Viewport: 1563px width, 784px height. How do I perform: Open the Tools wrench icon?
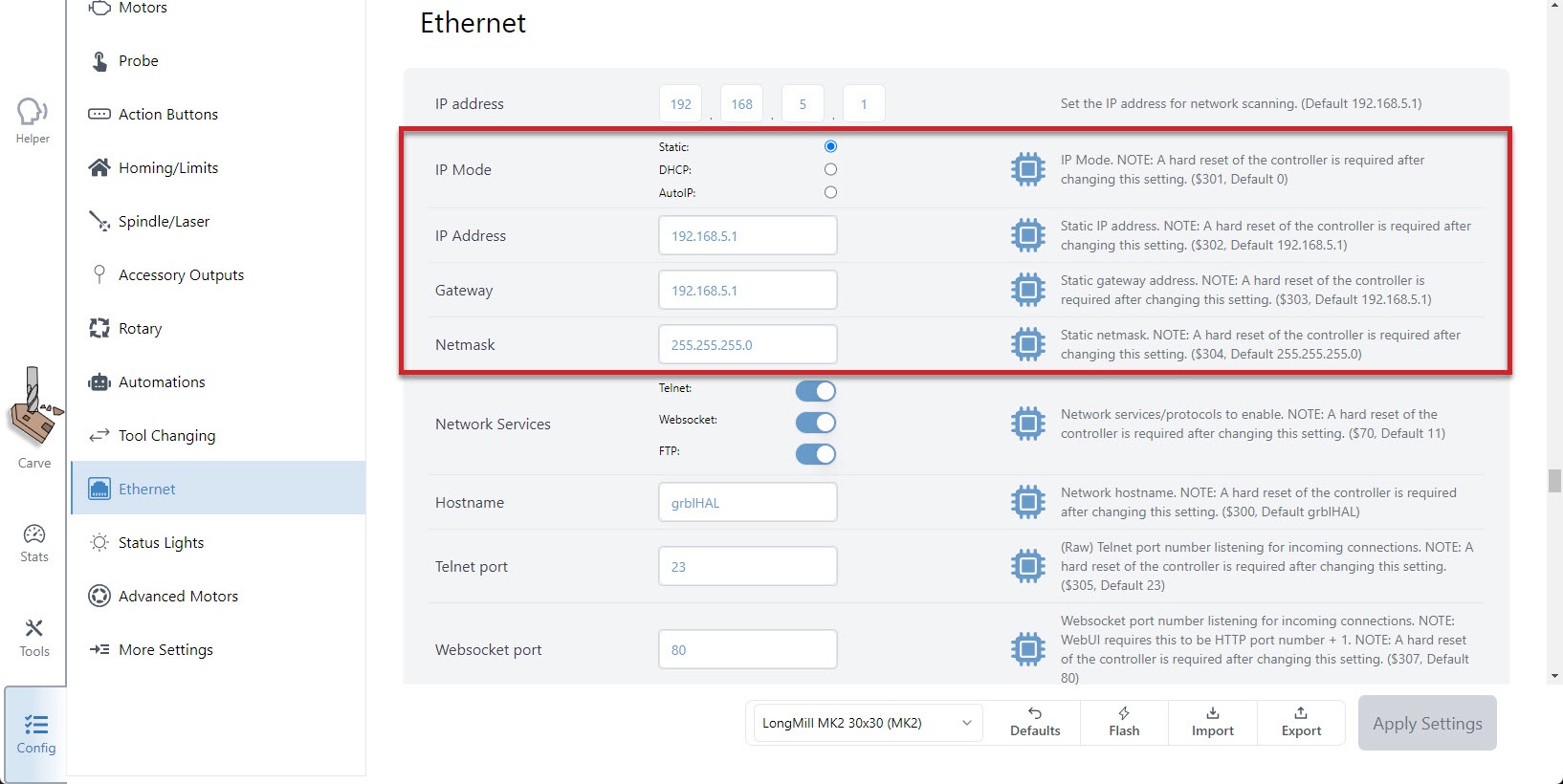pyautogui.click(x=34, y=628)
